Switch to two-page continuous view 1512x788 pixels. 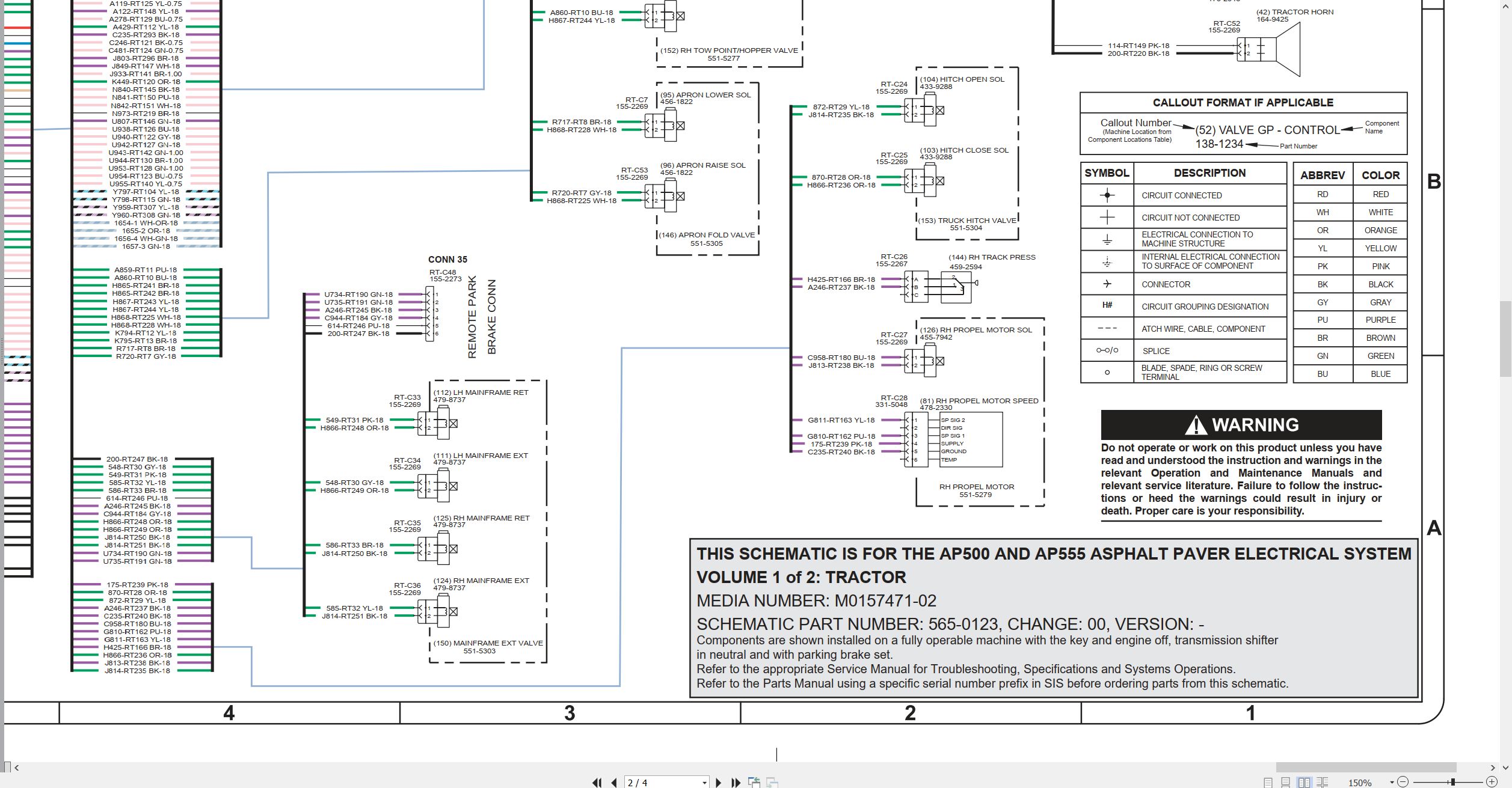(x=1322, y=783)
